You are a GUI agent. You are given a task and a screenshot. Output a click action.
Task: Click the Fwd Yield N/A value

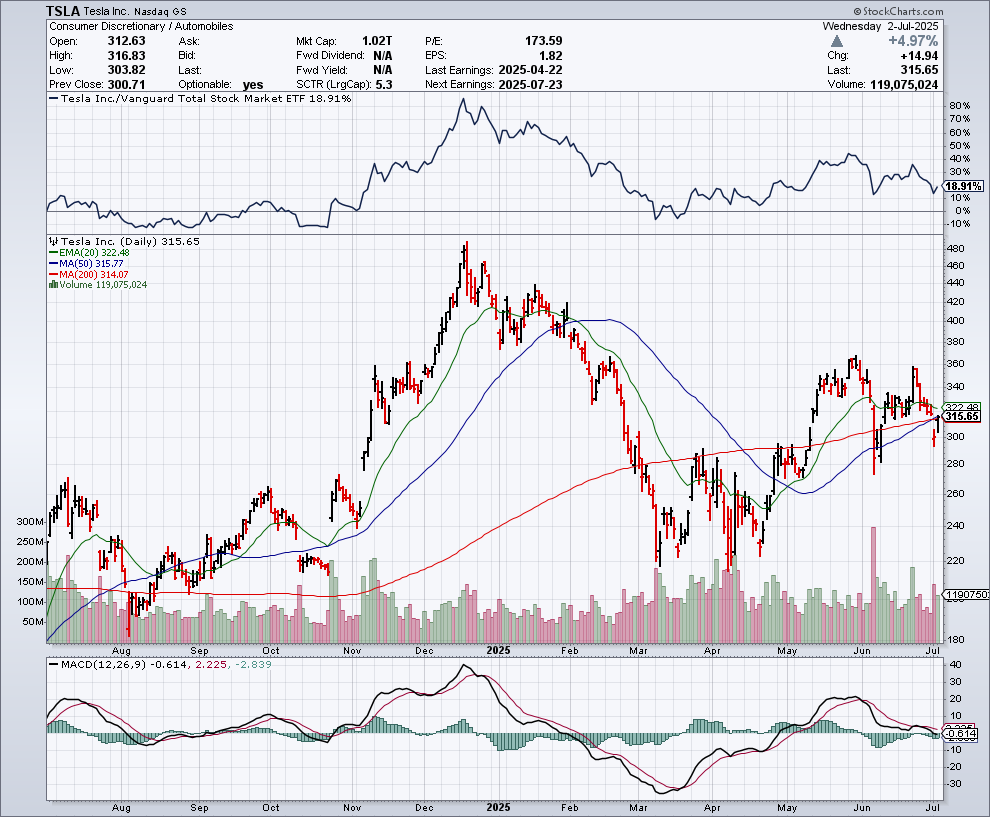(x=383, y=70)
